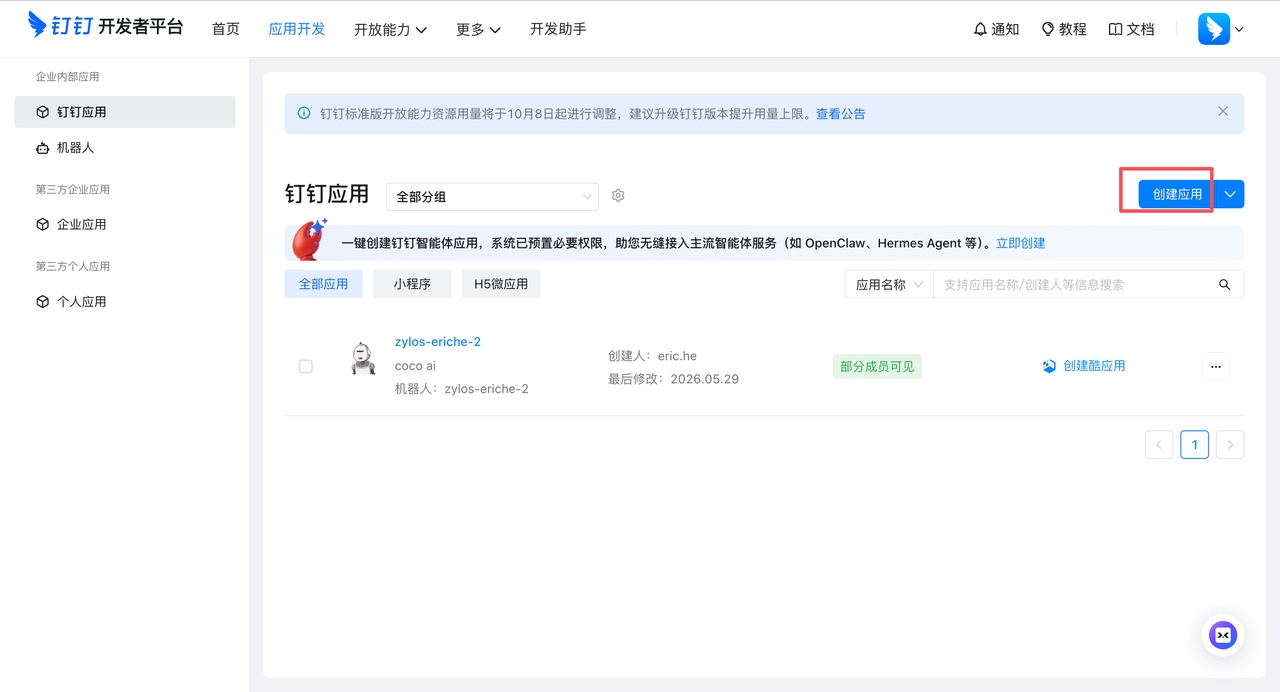Select page 1 in pagination

[x=1194, y=445]
